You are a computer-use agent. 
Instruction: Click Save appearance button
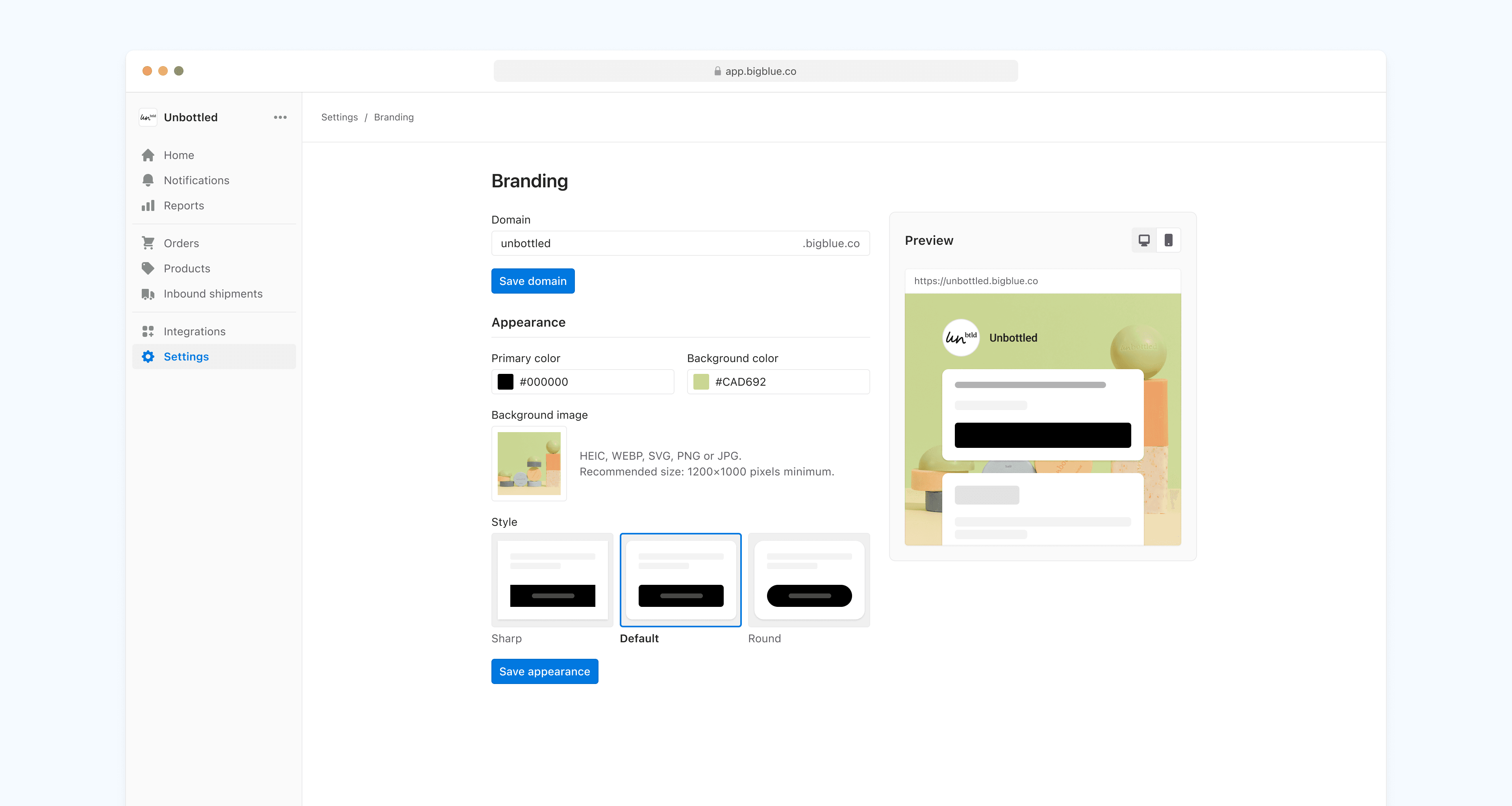(x=544, y=671)
